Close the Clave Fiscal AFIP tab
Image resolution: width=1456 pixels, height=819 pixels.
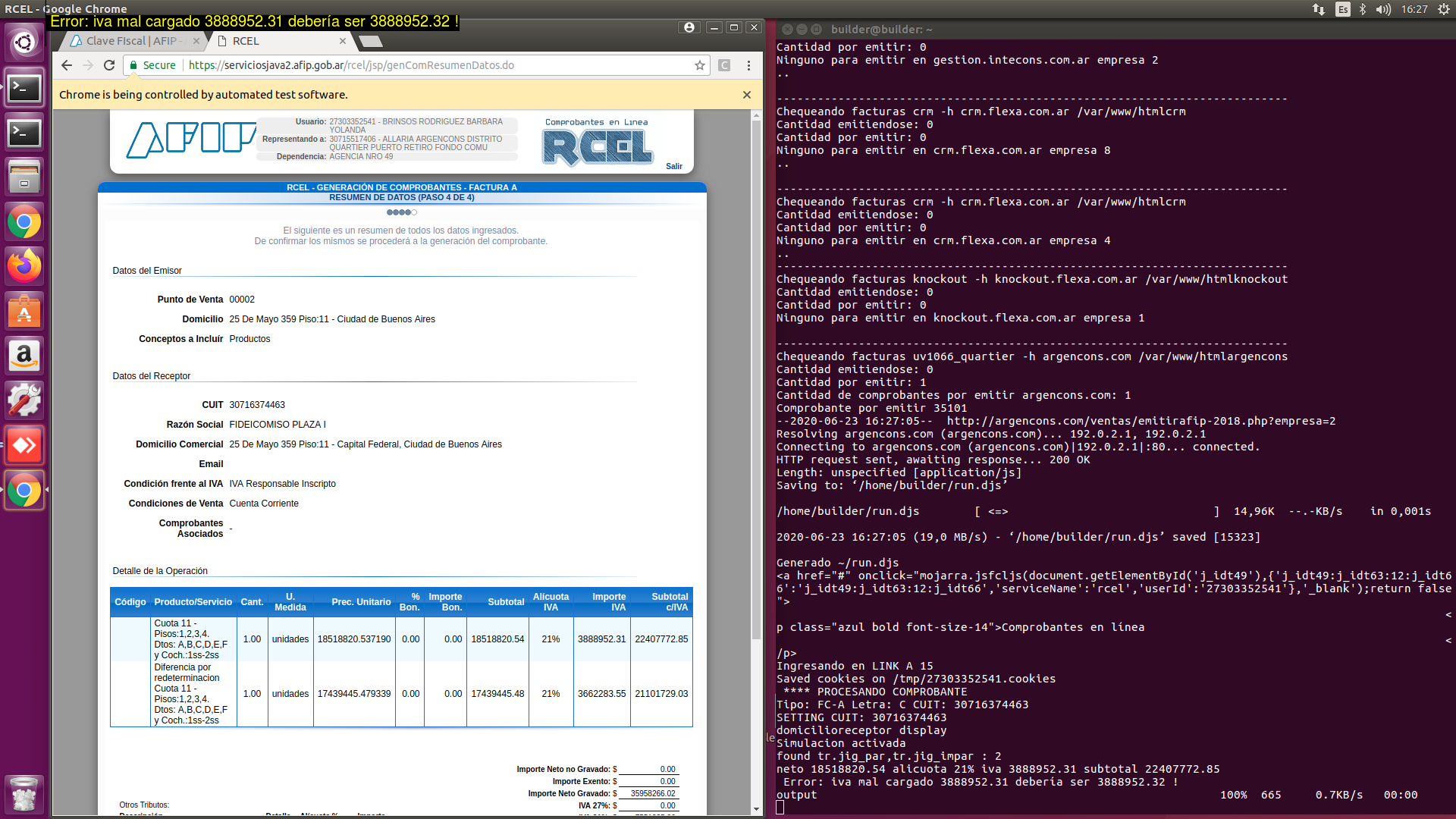tap(196, 41)
